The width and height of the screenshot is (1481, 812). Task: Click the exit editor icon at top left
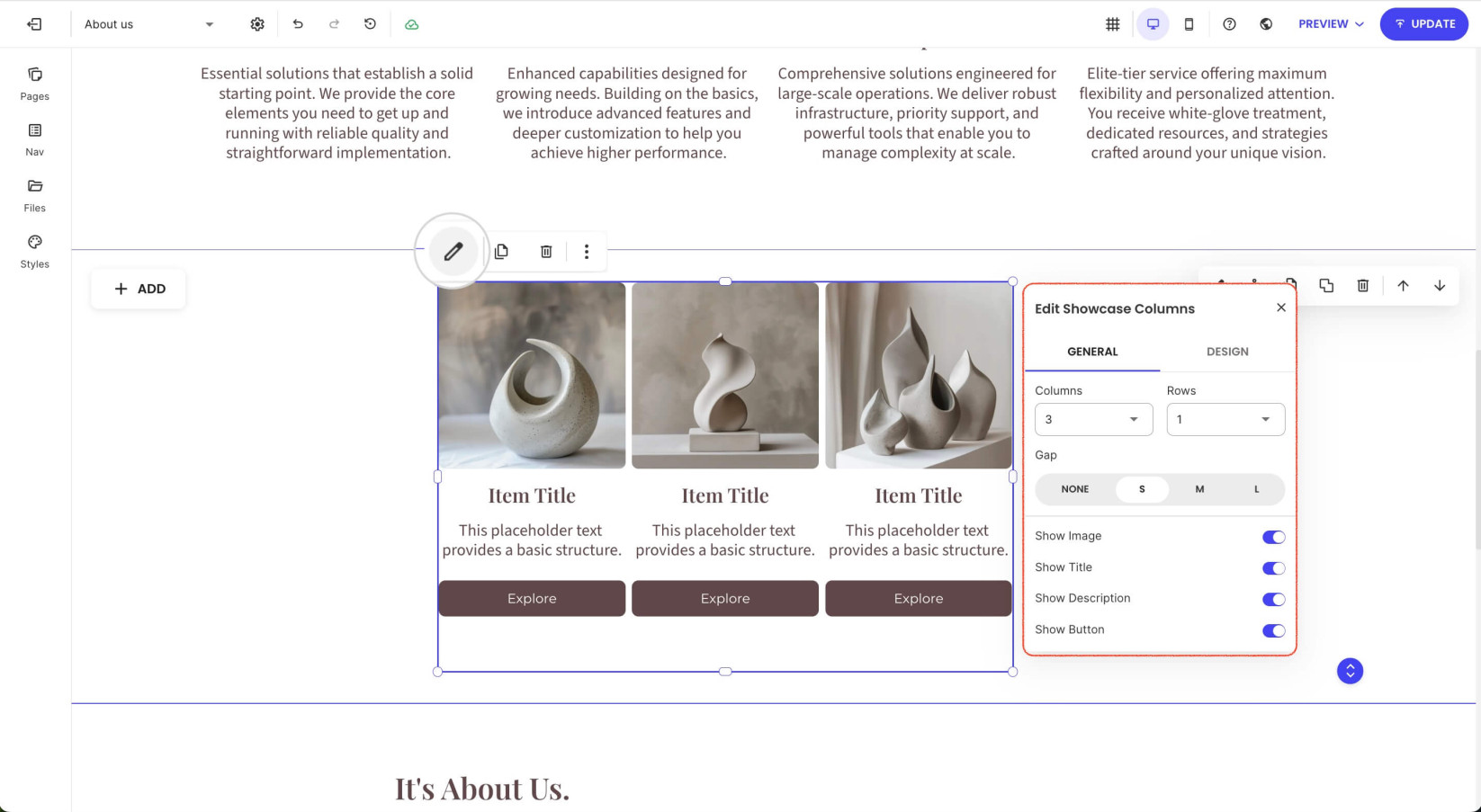34,24
